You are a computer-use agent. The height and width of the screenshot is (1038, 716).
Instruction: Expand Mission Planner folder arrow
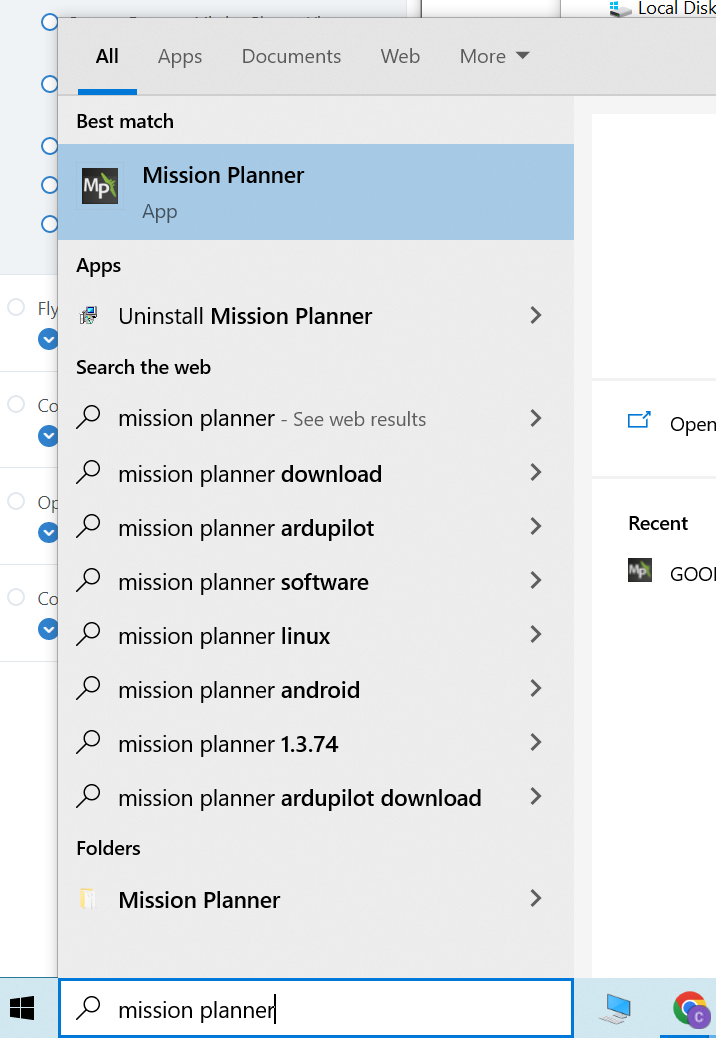pos(536,899)
